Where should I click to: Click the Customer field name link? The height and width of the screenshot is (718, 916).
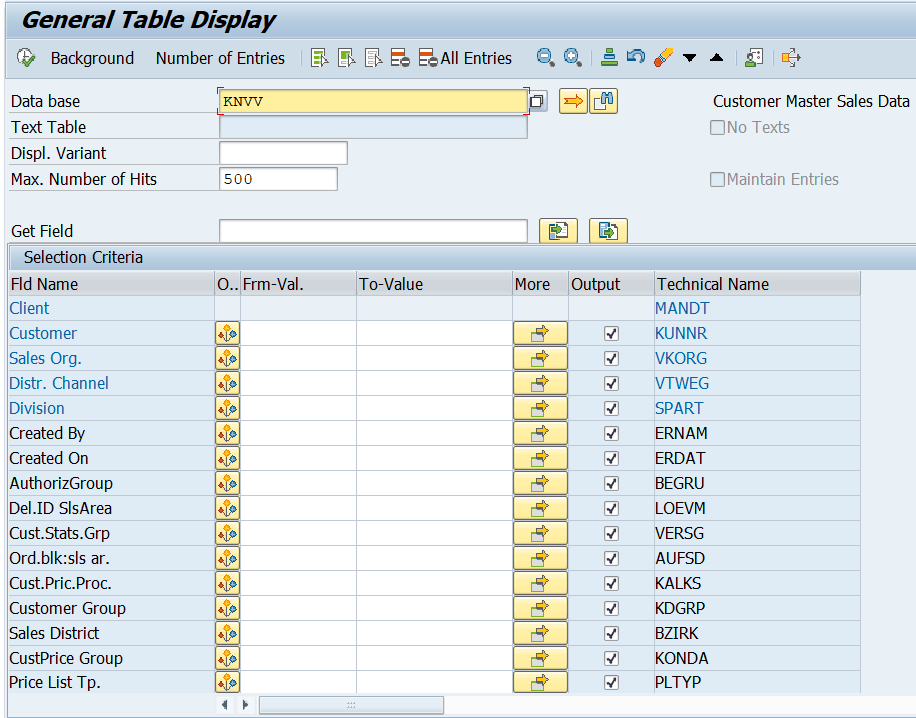coord(43,334)
